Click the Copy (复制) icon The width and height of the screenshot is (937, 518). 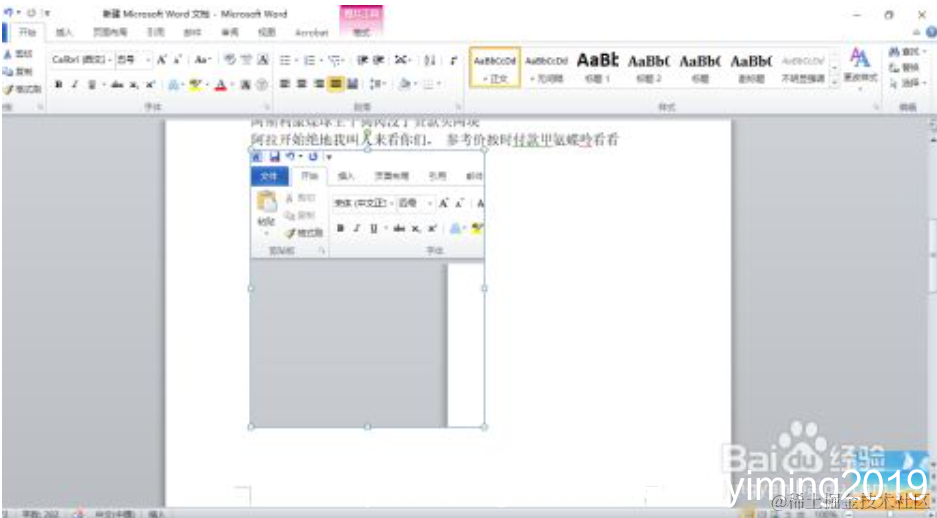click(x=18, y=72)
